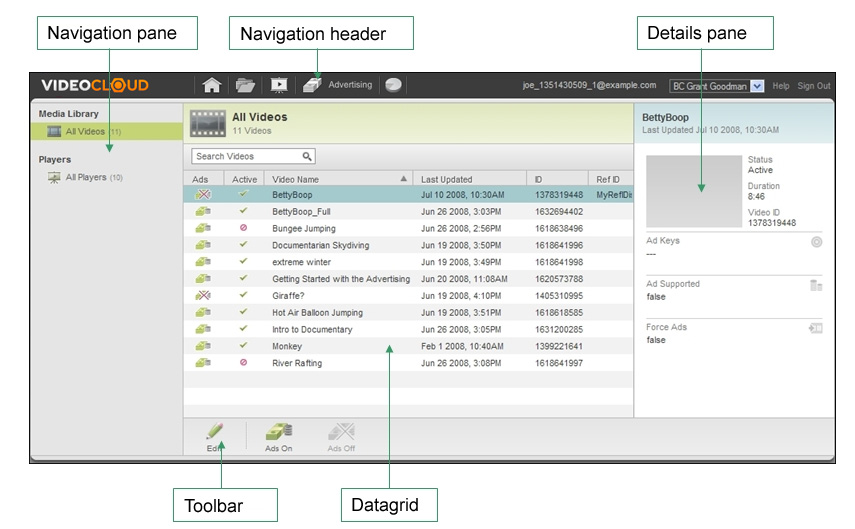This screenshot has width=855, height=529.
Task: Click the ads icon for River Rafting row
Action: click(x=203, y=363)
